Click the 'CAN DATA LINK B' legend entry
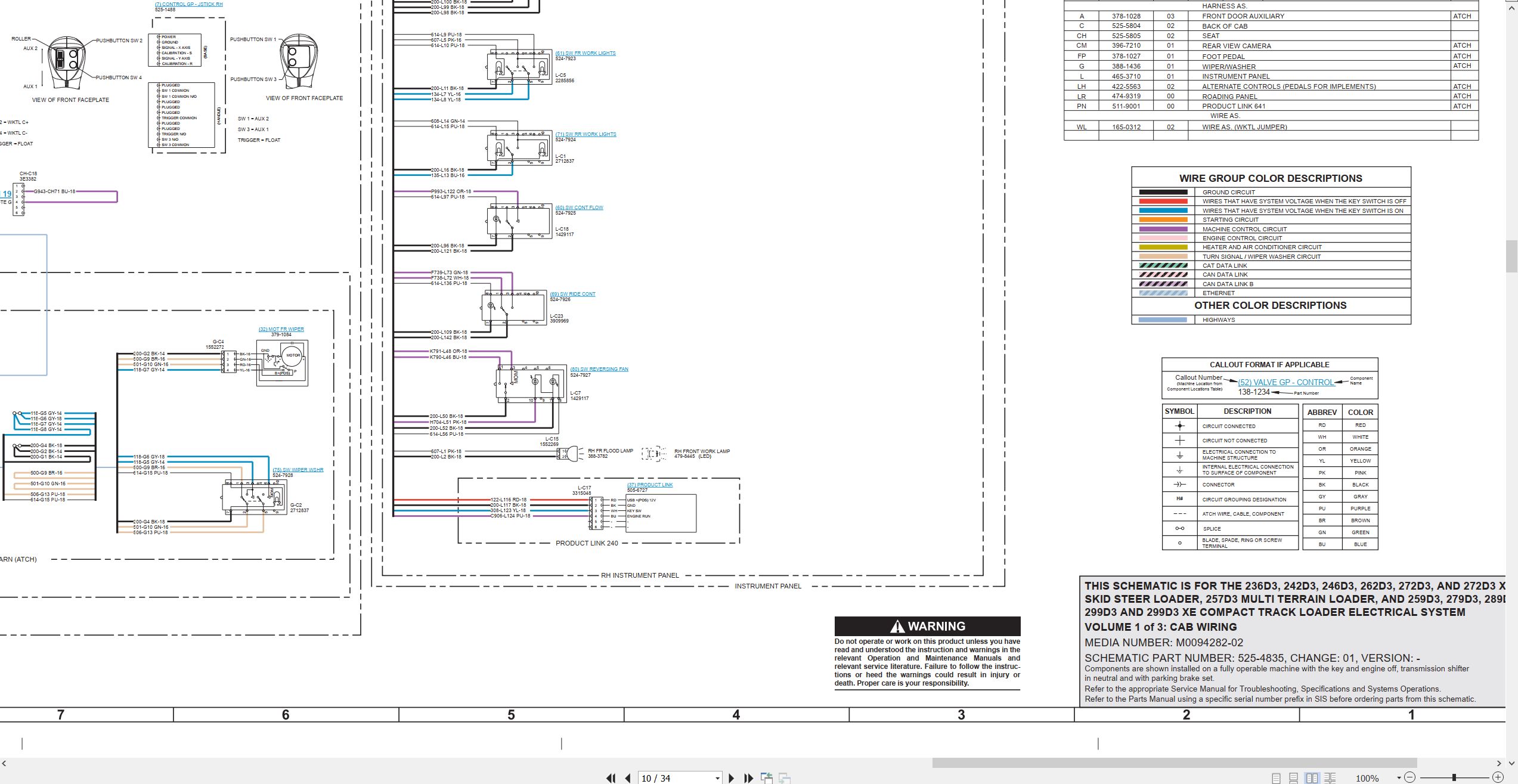The image size is (1518, 784). click(1228, 284)
